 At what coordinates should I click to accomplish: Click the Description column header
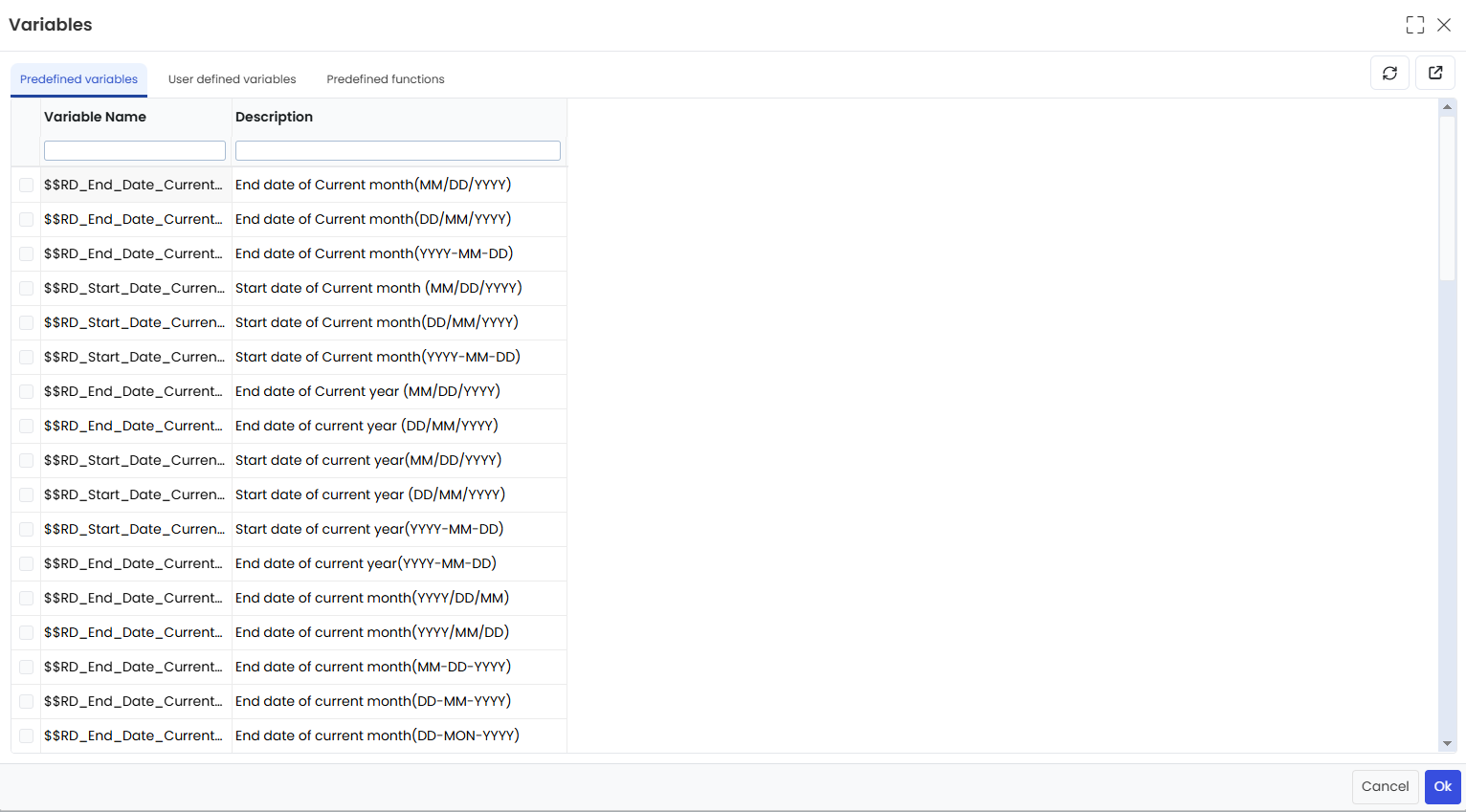coord(274,117)
